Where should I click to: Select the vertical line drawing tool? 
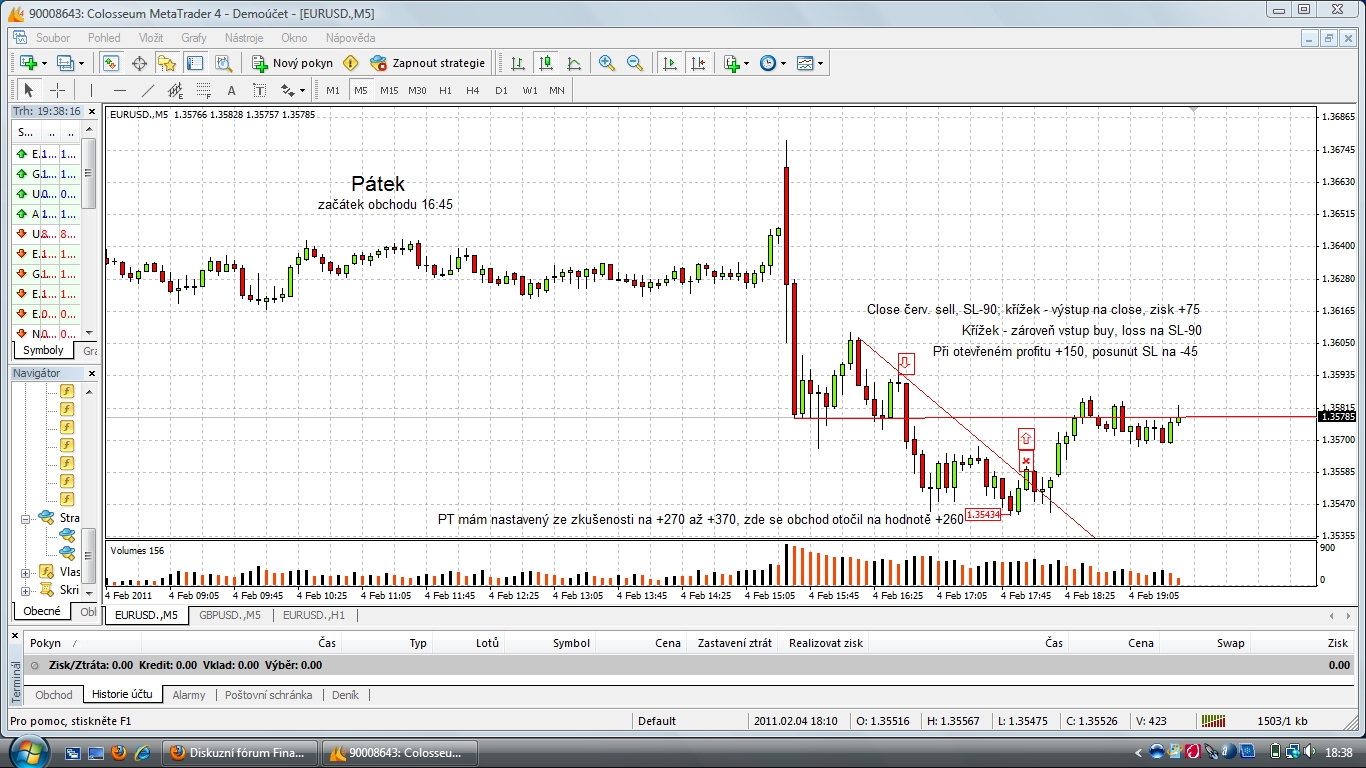pos(91,90)
